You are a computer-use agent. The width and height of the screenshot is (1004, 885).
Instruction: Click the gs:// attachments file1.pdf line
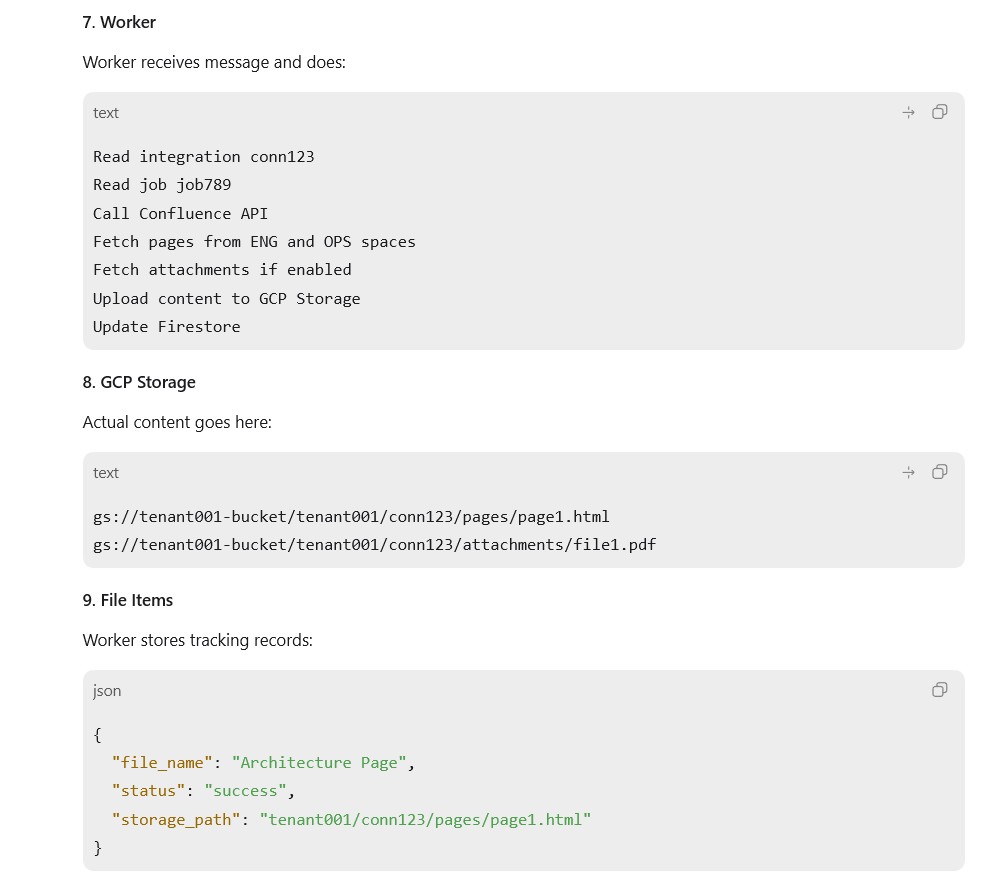[375, 544]
